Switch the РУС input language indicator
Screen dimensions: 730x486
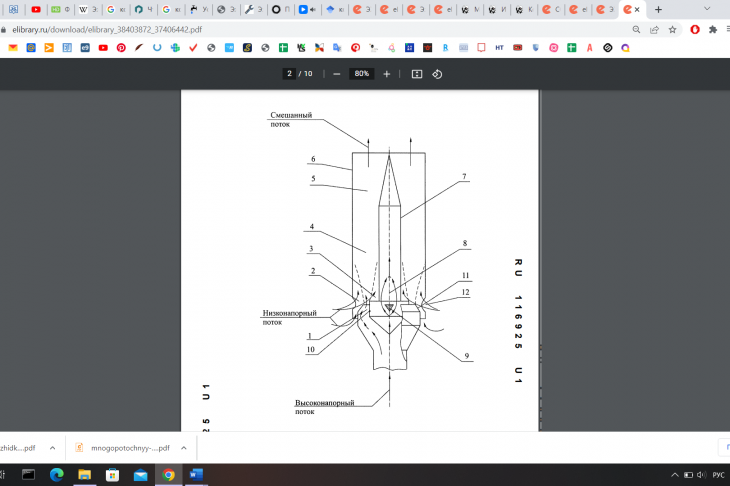[x=718, y=475]
